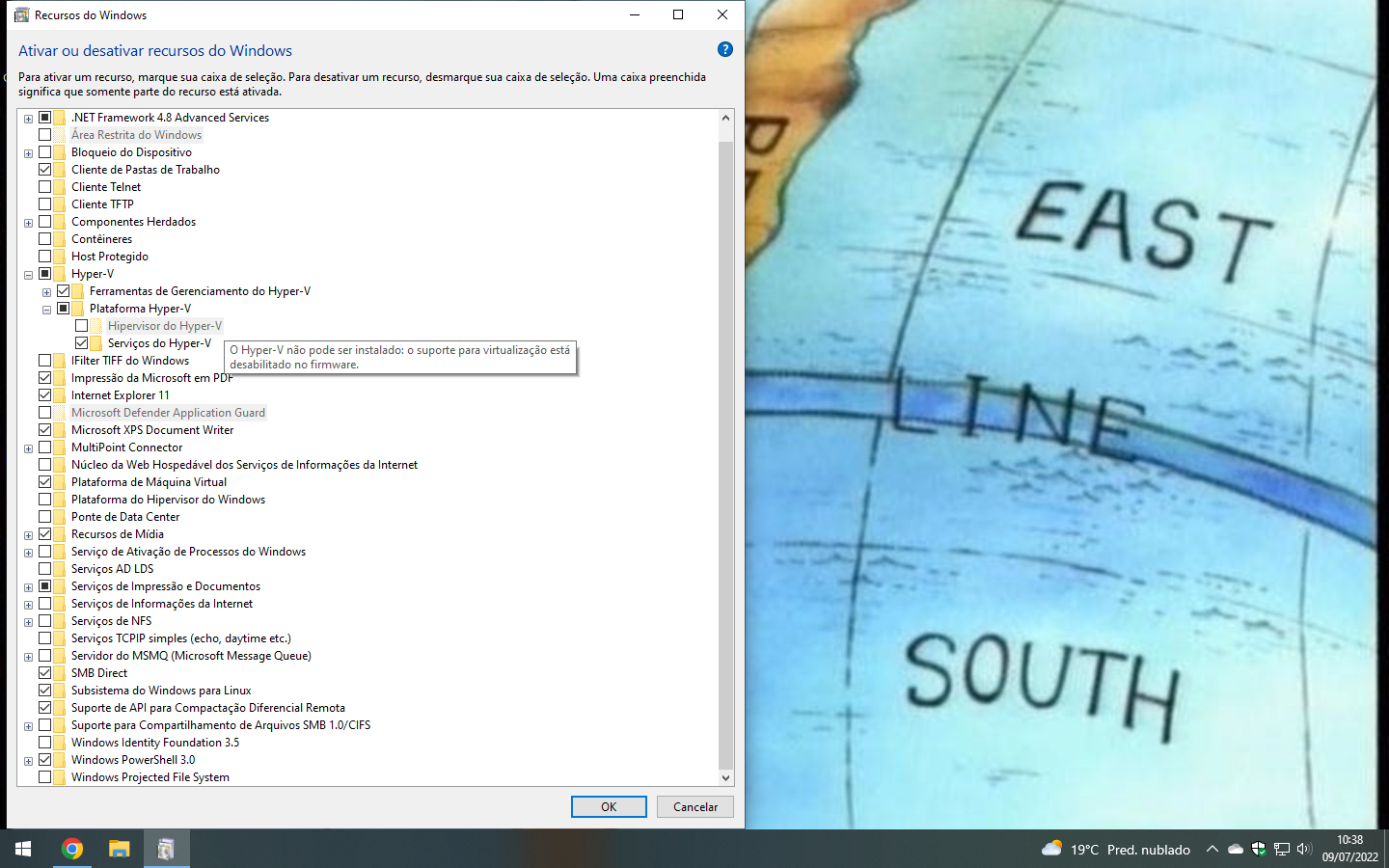Expand Ferramentas de Gerenciamento do Hyper-V
Screen dimensions: 1389x868
click(x=46, y=292)
